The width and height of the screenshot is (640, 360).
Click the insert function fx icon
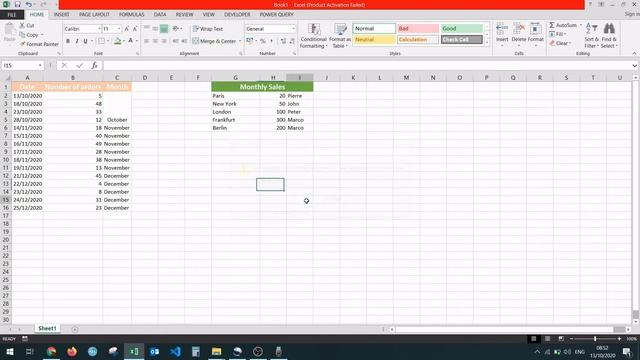click(x=94, y=65)
